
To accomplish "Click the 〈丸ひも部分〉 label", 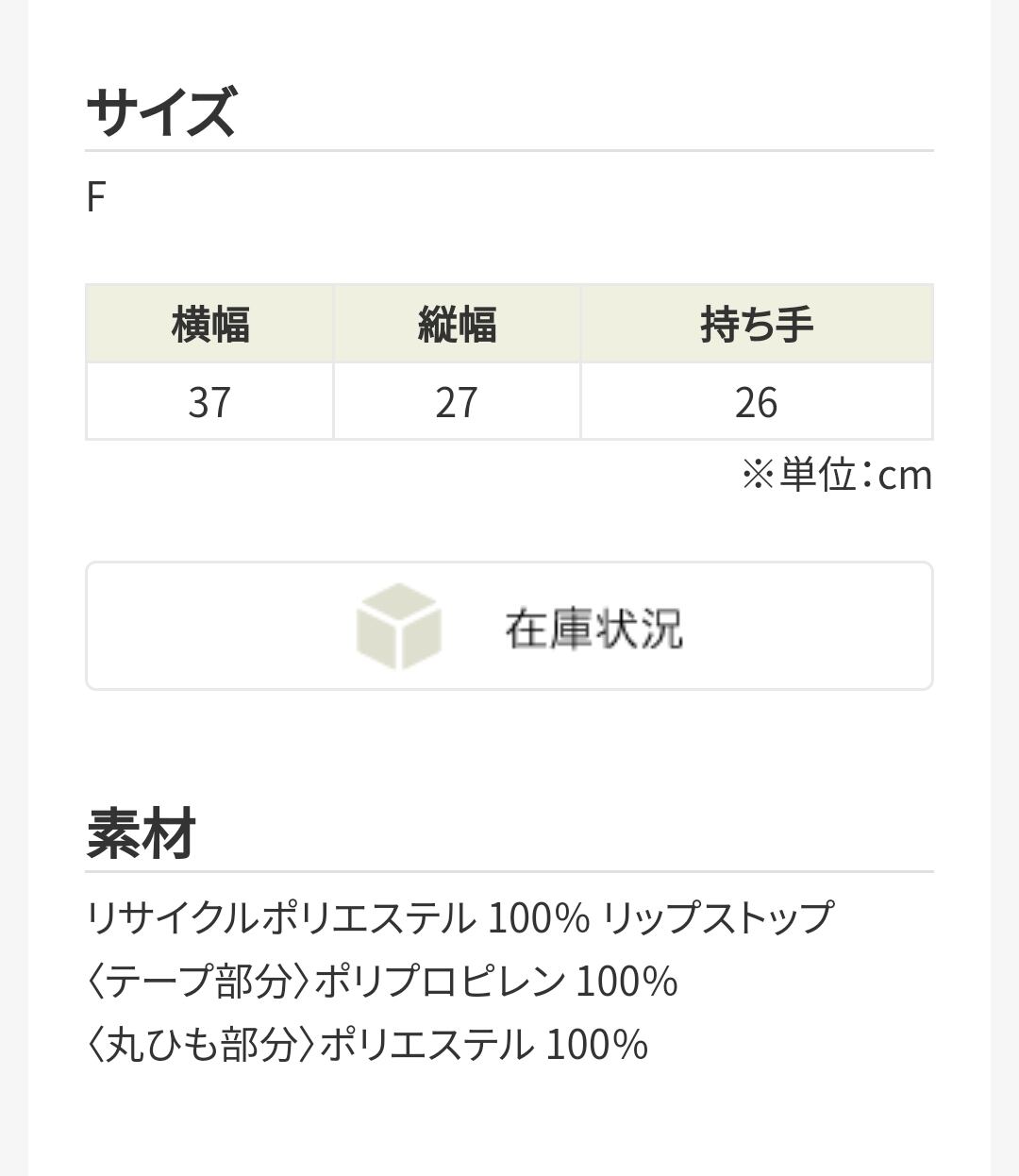I will [x=201, y=1045].
